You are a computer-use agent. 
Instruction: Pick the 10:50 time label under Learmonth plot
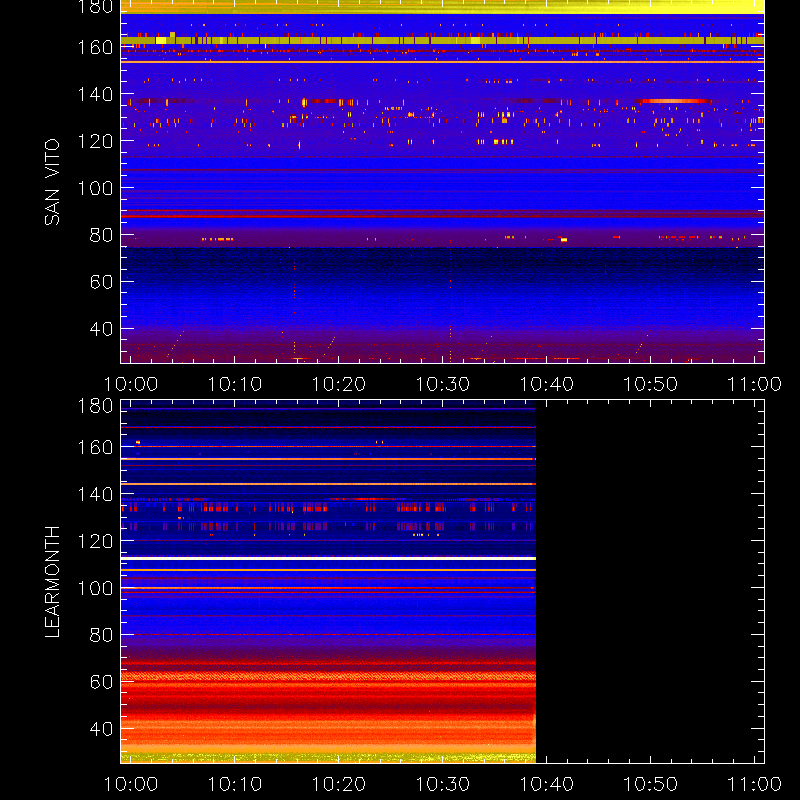(651, 784)
